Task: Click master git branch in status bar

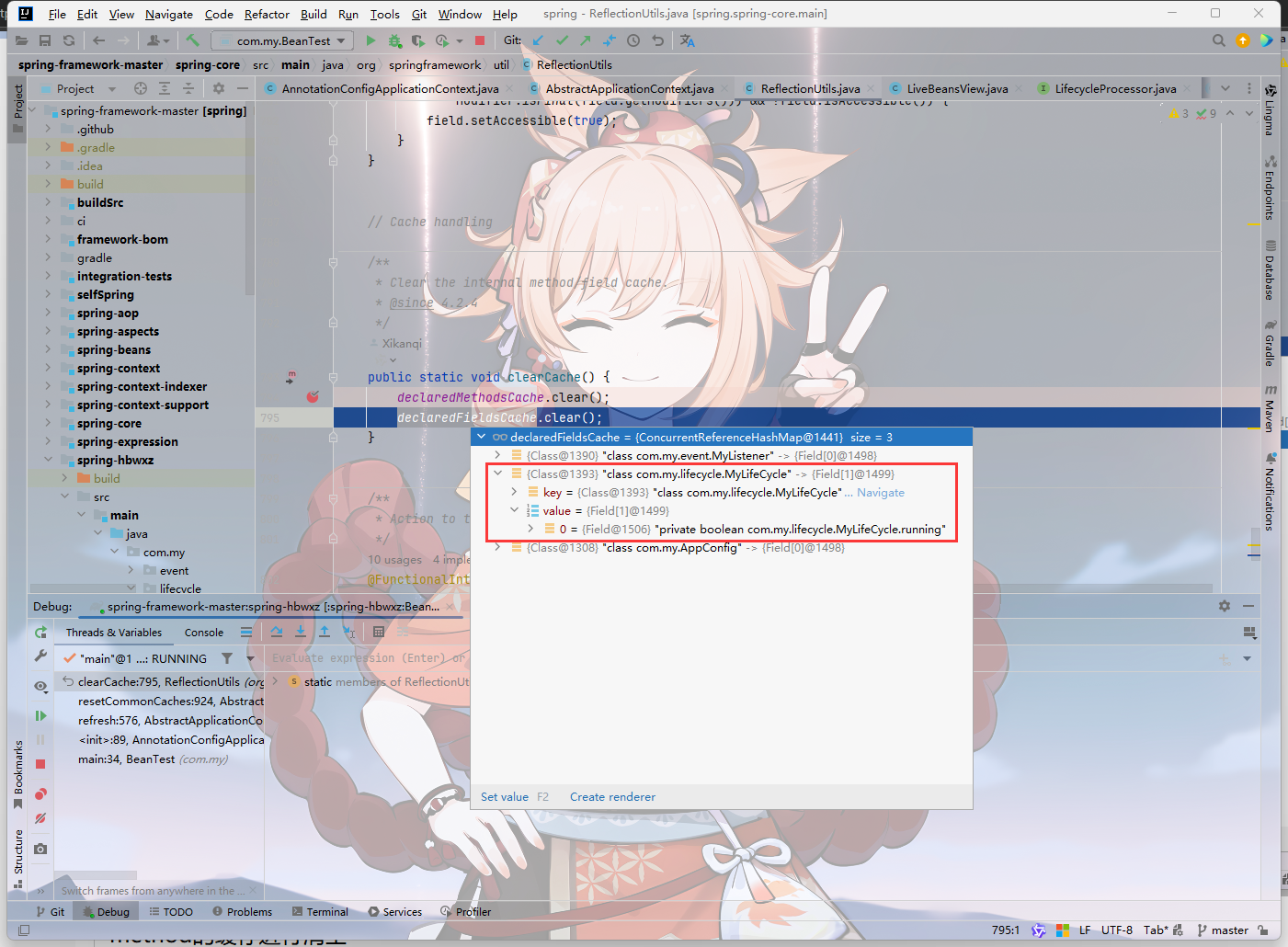Action: coord(1223,930)
